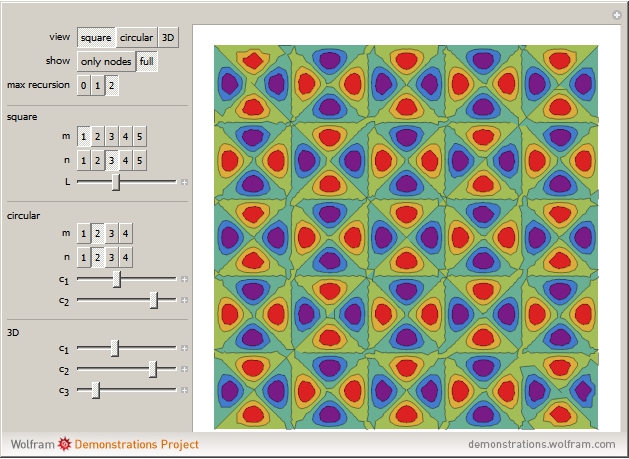Open the panel options plus icon
629x459 pixels.
[x=617, y=15]
